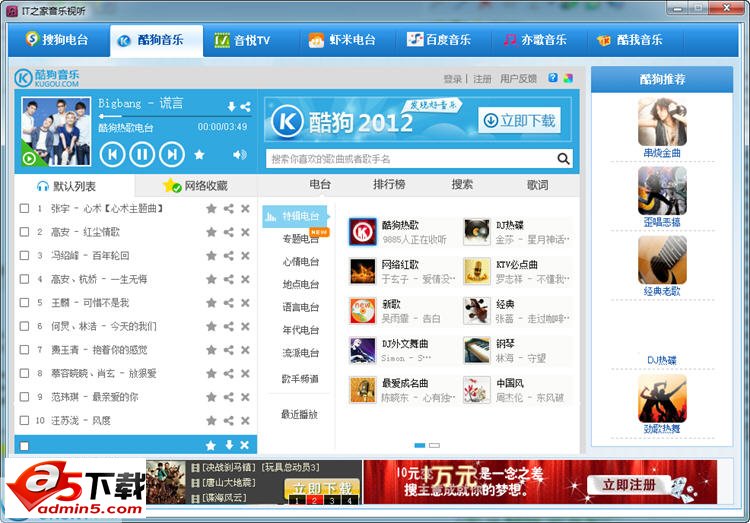Viewport: 750px width, 523px height.
Task: Open the 用户反馈 link
Action: click(x=518, y=78)
